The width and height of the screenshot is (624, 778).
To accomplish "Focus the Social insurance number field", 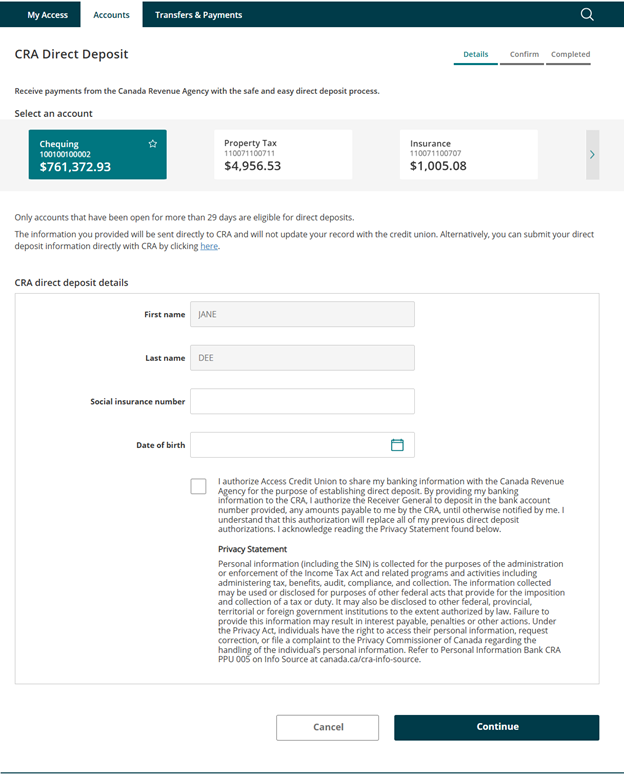I will 302,401.
